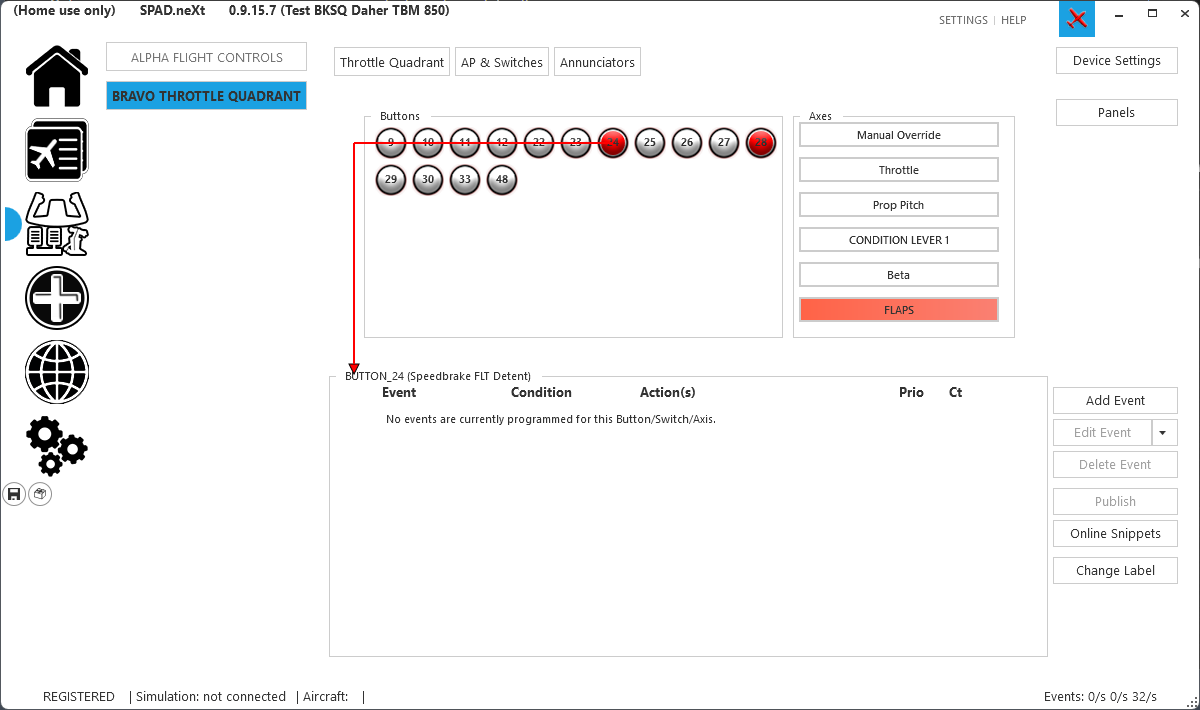Select the red round button 28
The width and height of the screenshot is (1200, 710).
click(x=761, y=143)
